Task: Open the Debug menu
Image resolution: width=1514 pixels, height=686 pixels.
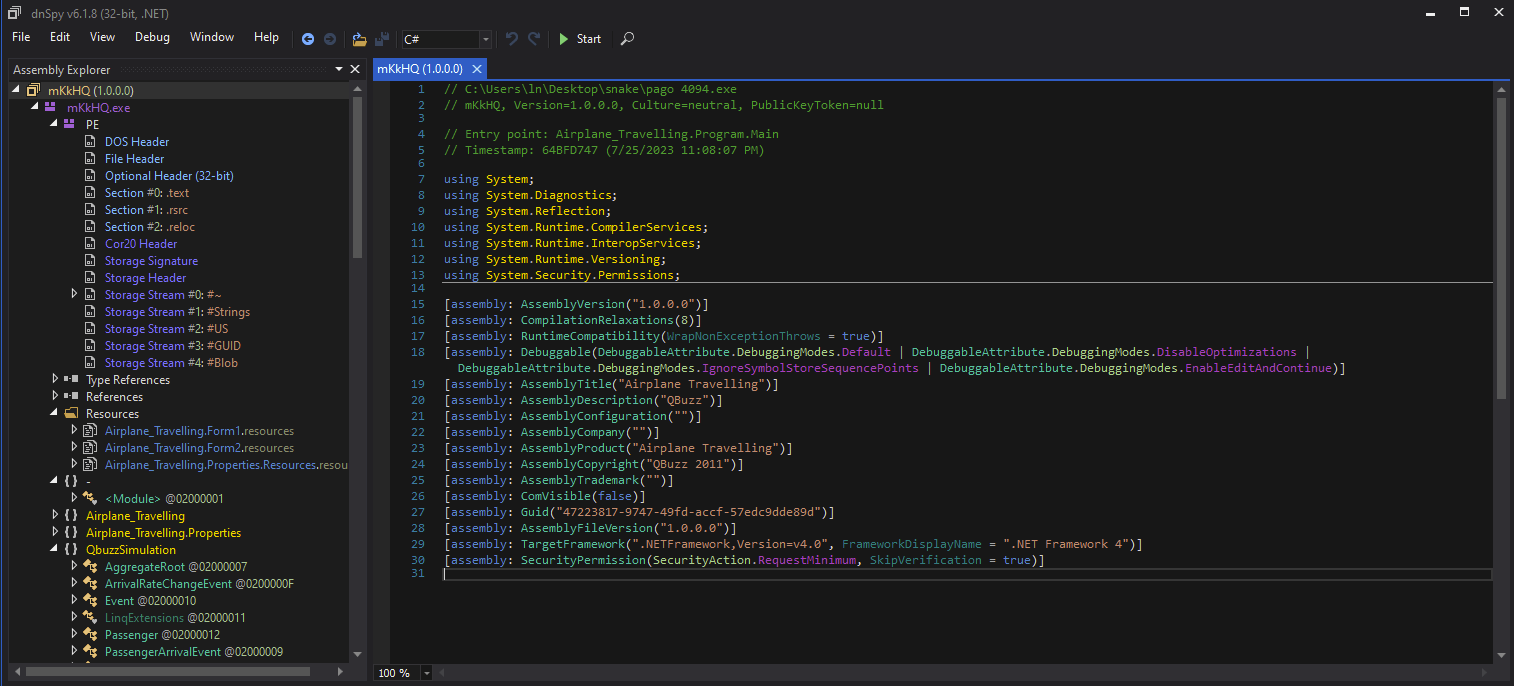Action: click(x=151, y=37)
